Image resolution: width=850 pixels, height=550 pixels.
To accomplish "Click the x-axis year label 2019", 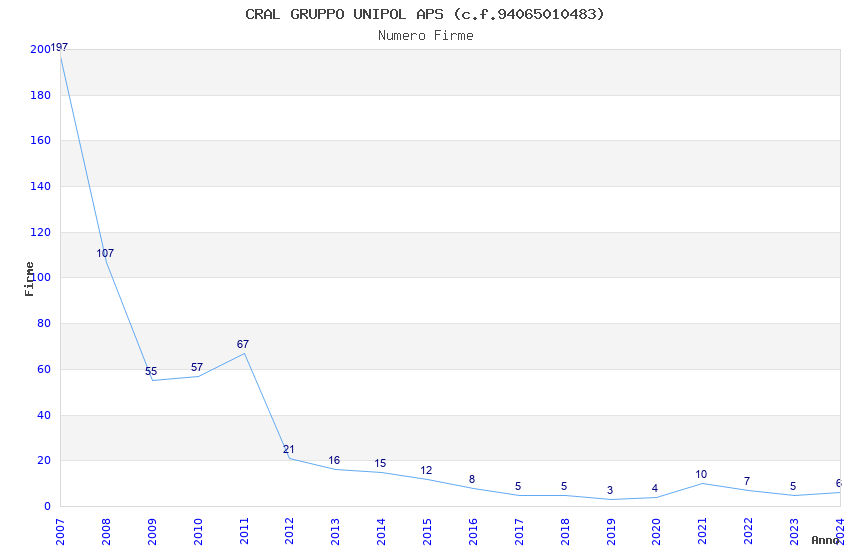I will 611,532.
